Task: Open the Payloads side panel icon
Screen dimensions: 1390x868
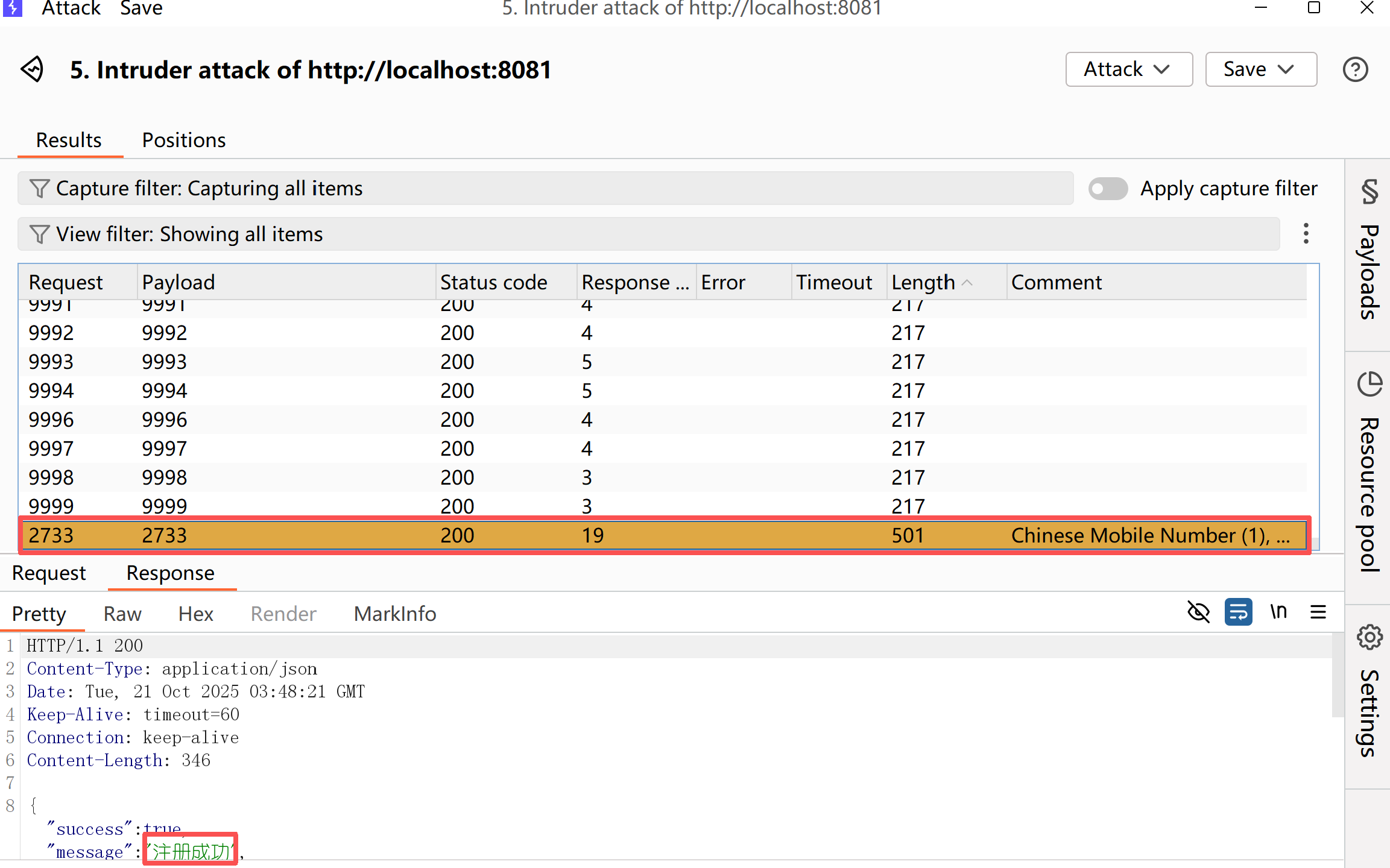Action: [1368, 253]
